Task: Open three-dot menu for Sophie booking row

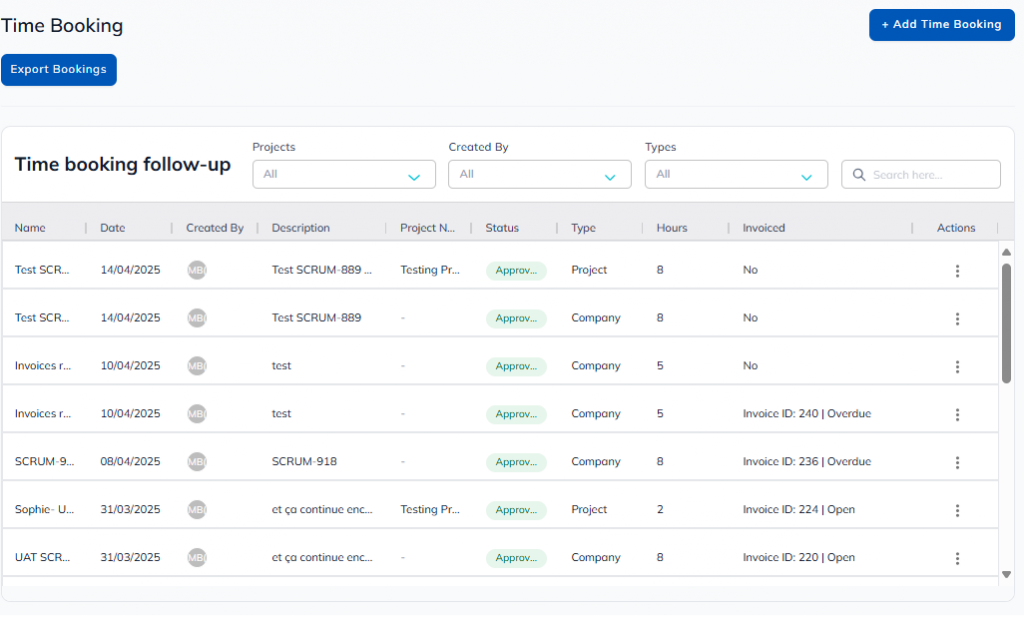Action: point(957,511)
